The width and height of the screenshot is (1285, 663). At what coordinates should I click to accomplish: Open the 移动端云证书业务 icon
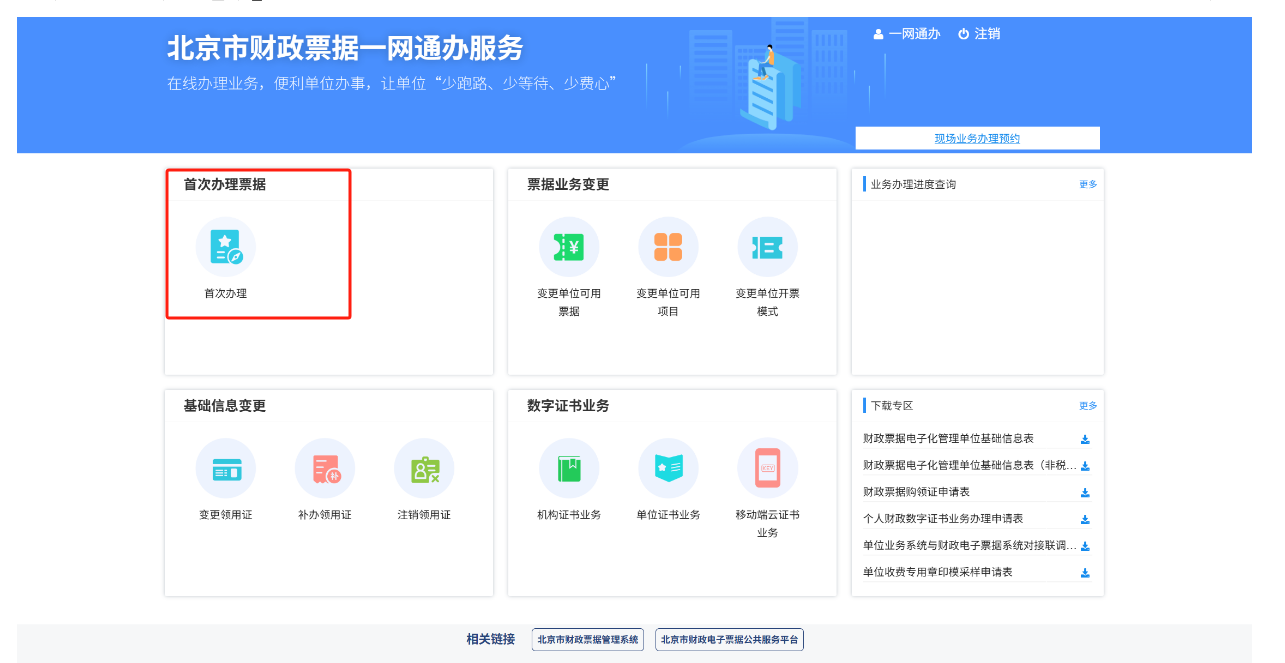tap(767, 468)
